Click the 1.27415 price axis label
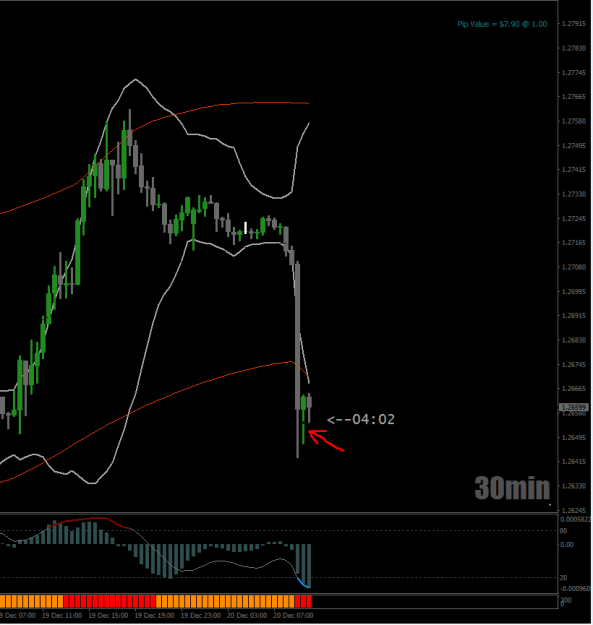 coord(574,170)
